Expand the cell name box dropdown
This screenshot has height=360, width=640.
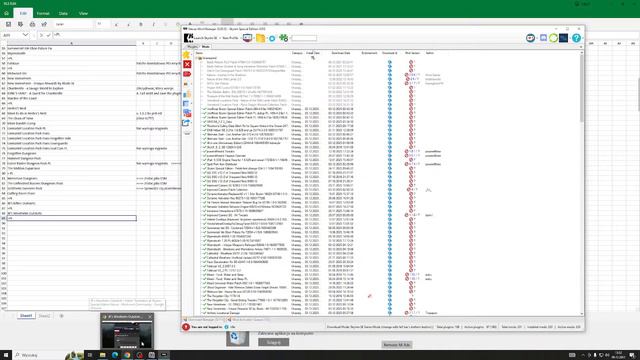pyautogui.click(x=25, y=35)
